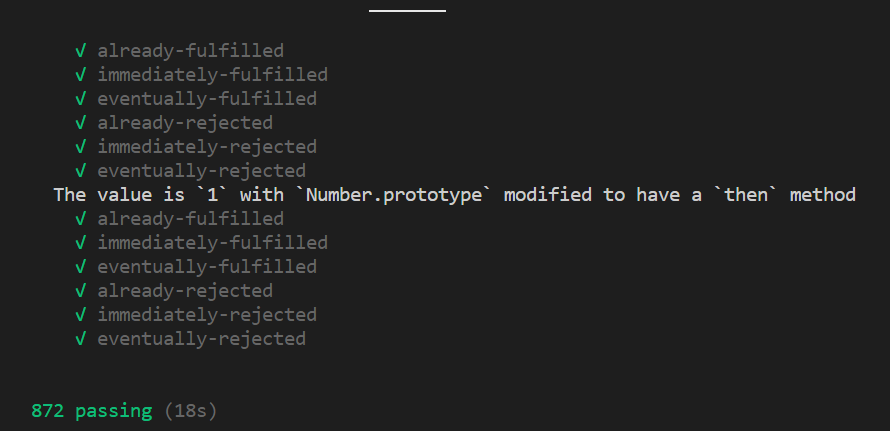Viewport: 890px width, 431px height.
Task: Click the checkmark beside the first eventually-fulfilled line
Action: 80,99
